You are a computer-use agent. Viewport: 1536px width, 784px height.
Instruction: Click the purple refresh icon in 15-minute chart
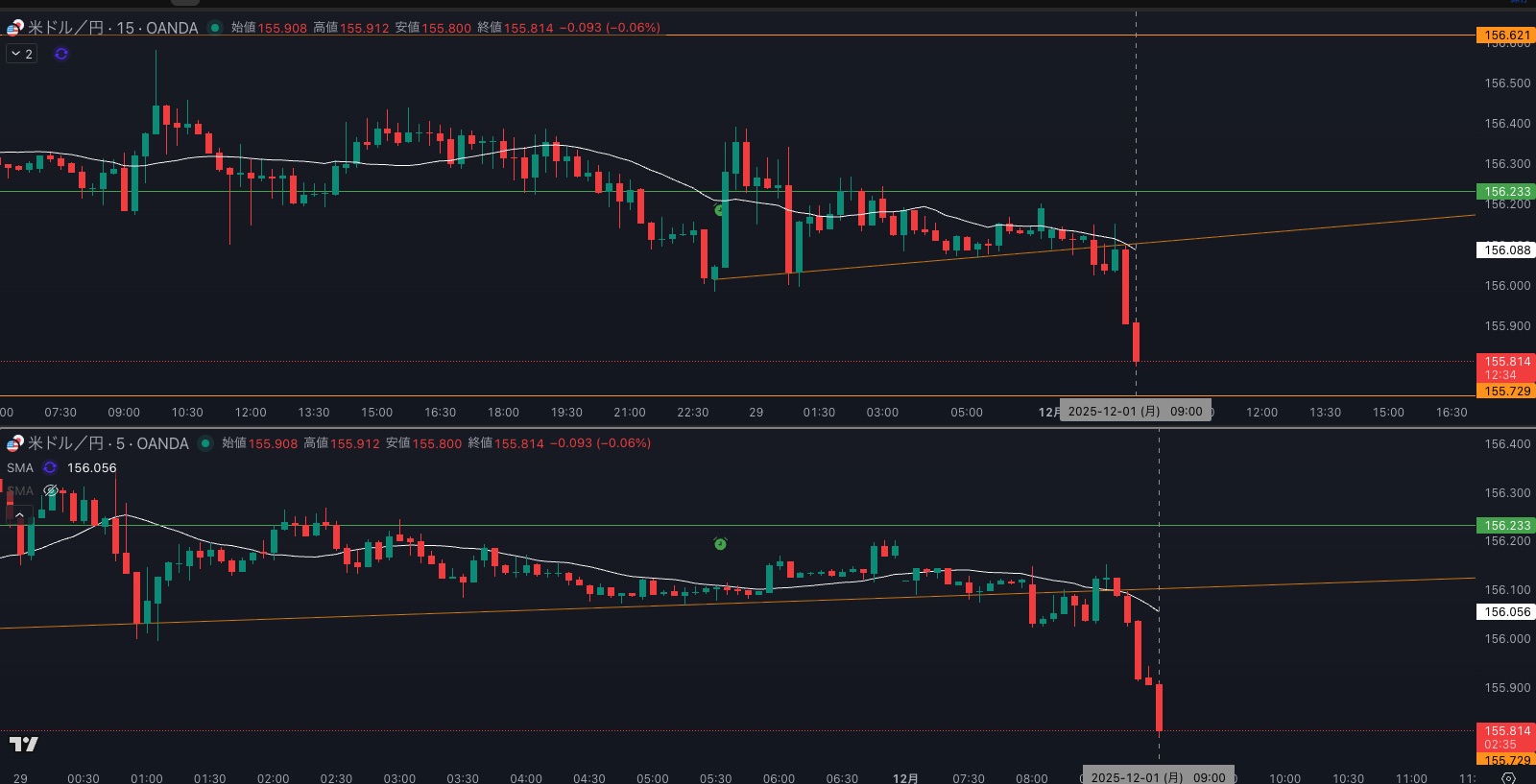tap(61, 54)
